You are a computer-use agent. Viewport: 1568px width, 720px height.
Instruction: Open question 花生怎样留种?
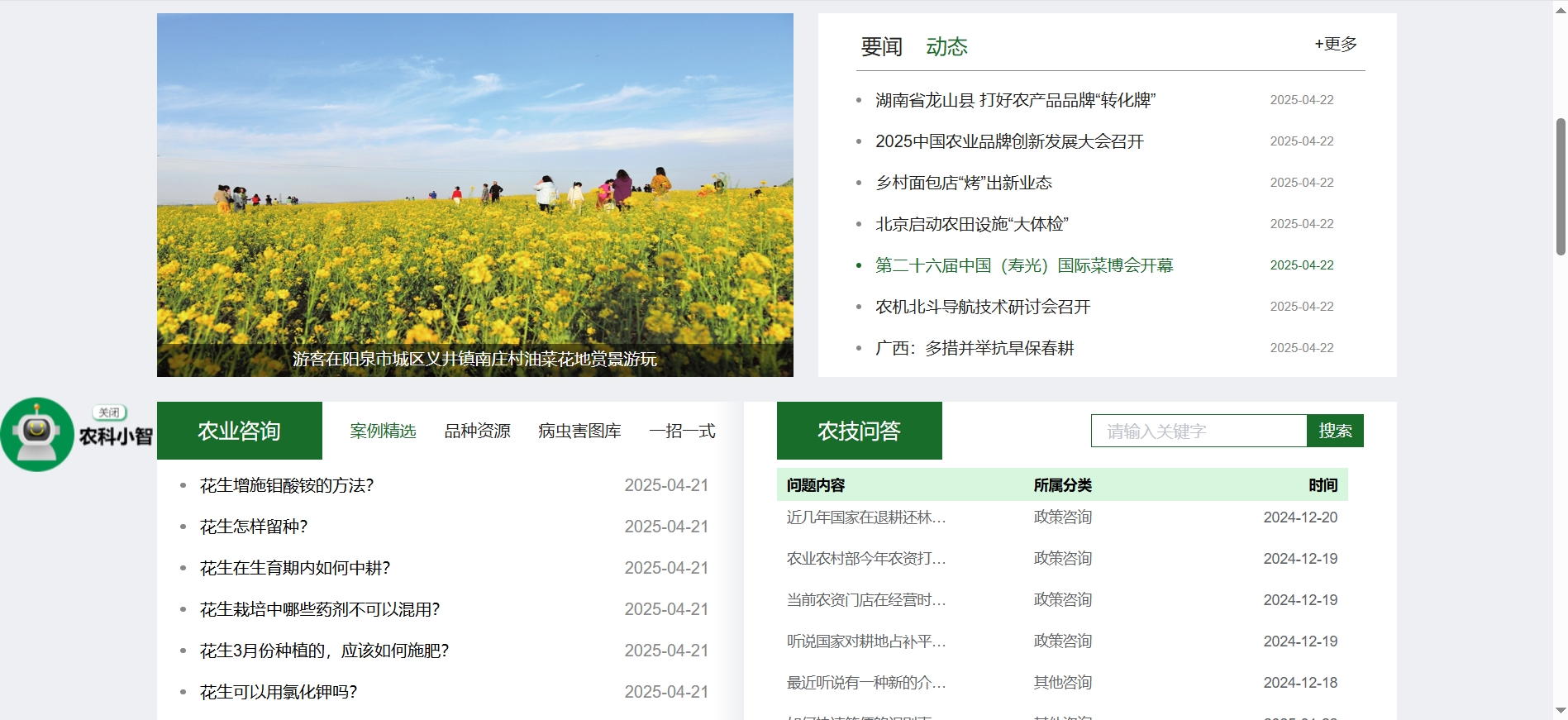254,527
